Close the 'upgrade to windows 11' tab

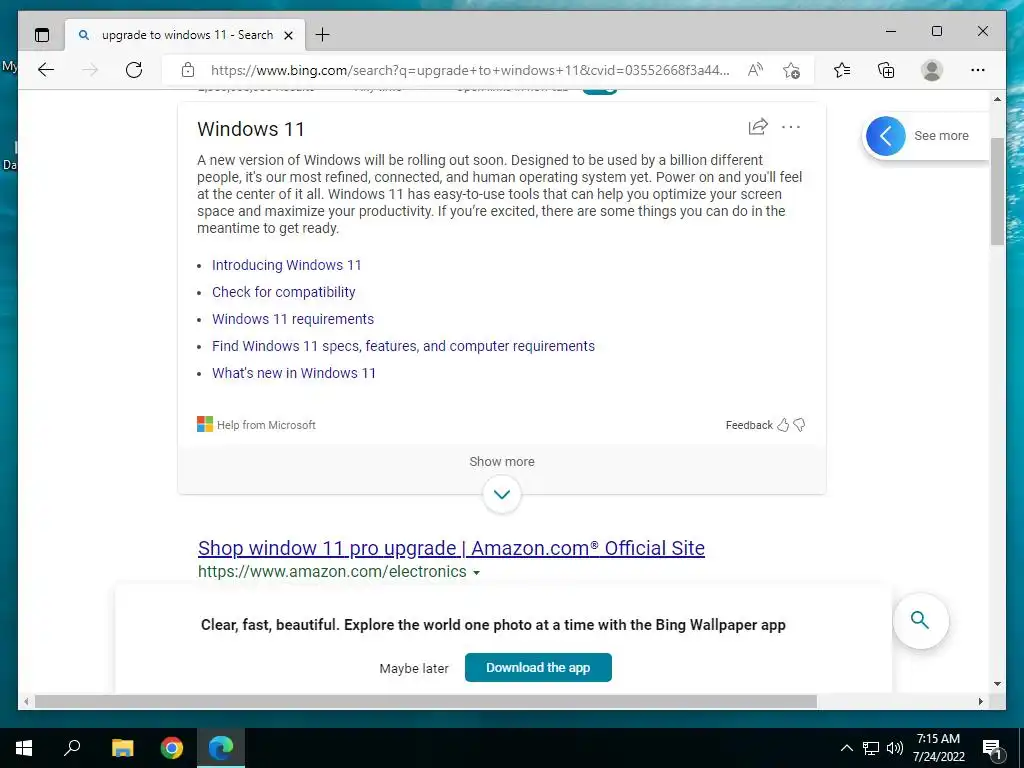pyautogui.click(x=288, y=35)
